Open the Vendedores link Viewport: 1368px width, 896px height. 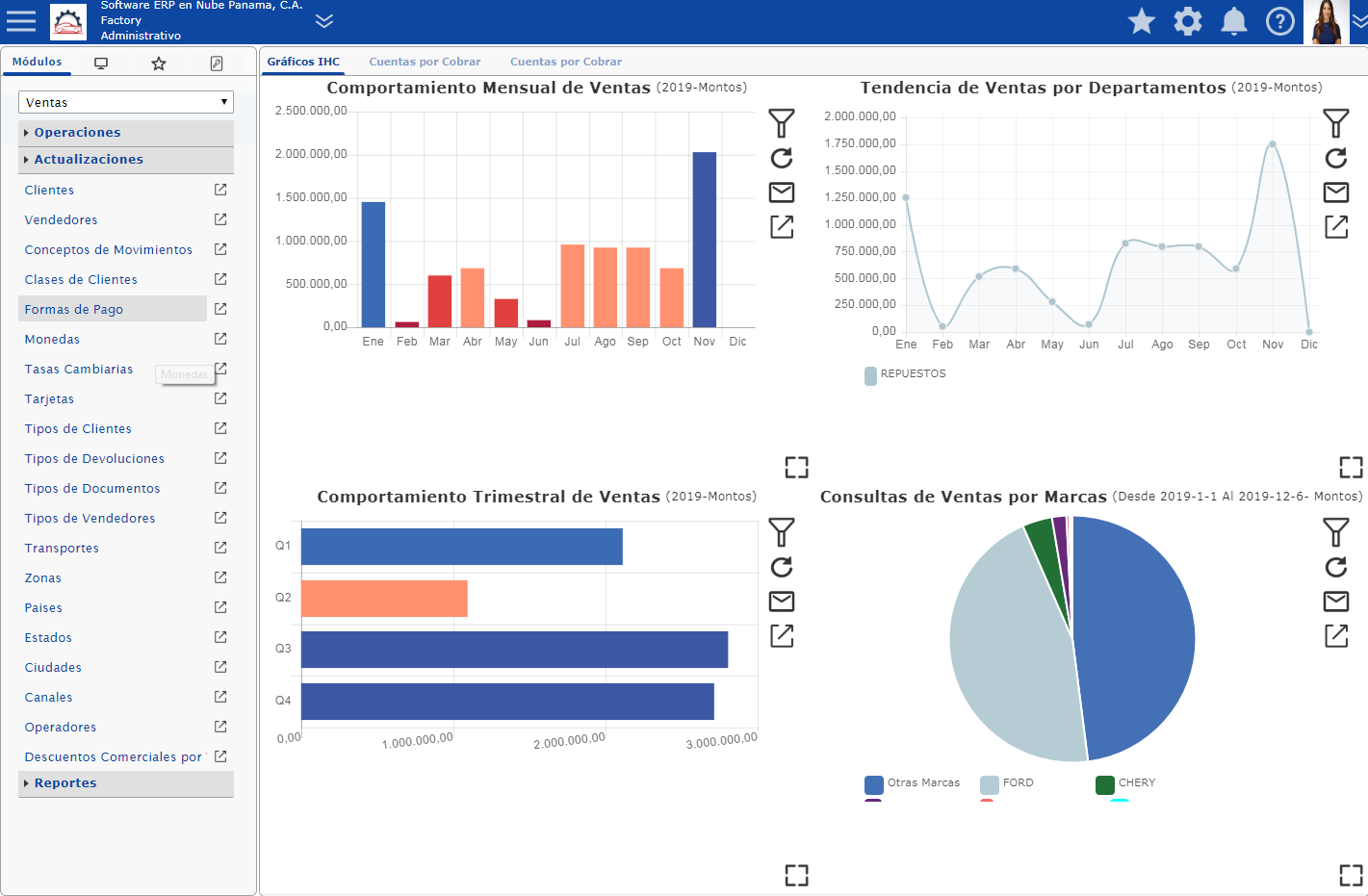[61, 219]
